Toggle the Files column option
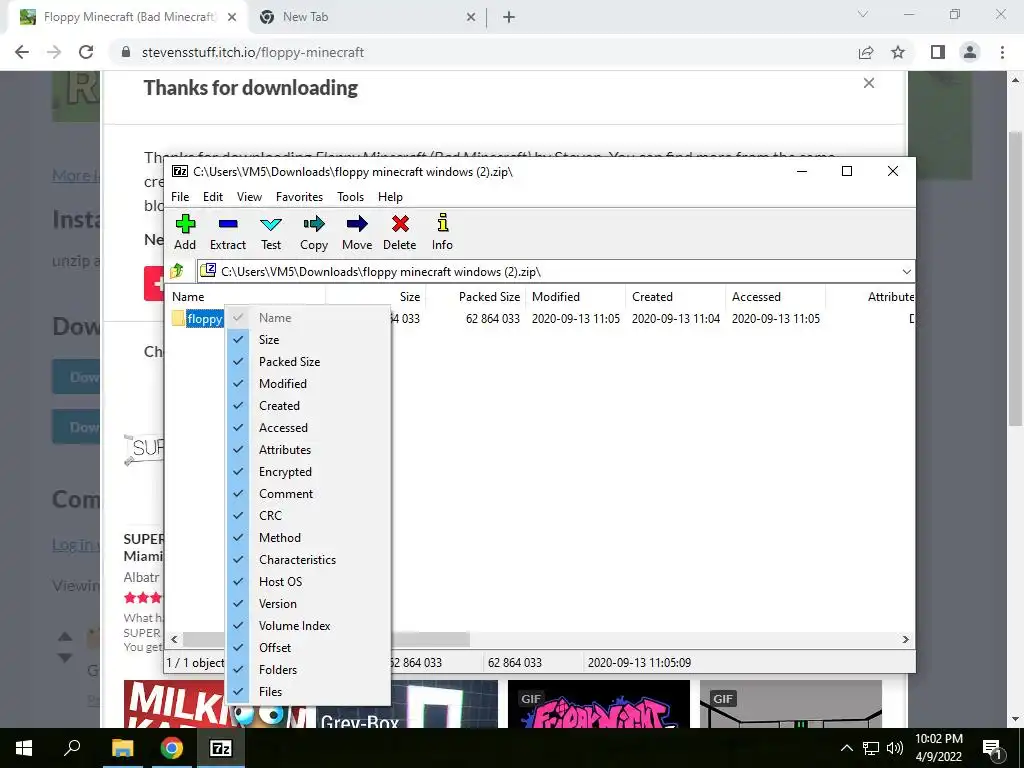Image resolution: width=1024 pixels, height=768 pixels. (x=308, y=692)
